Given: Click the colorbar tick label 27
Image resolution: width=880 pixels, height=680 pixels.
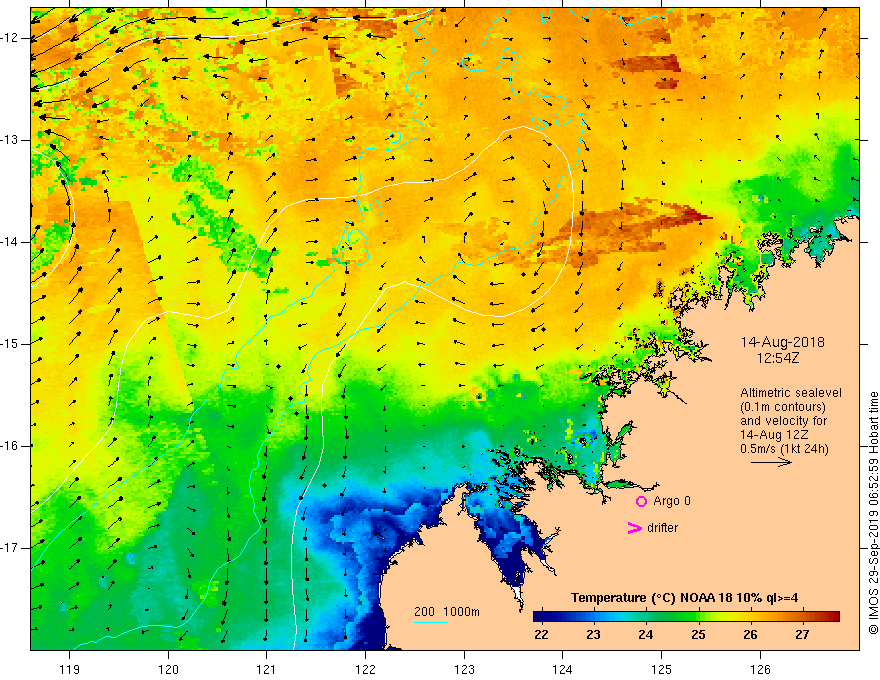Looking at the screenshot, I should [802, 635].
